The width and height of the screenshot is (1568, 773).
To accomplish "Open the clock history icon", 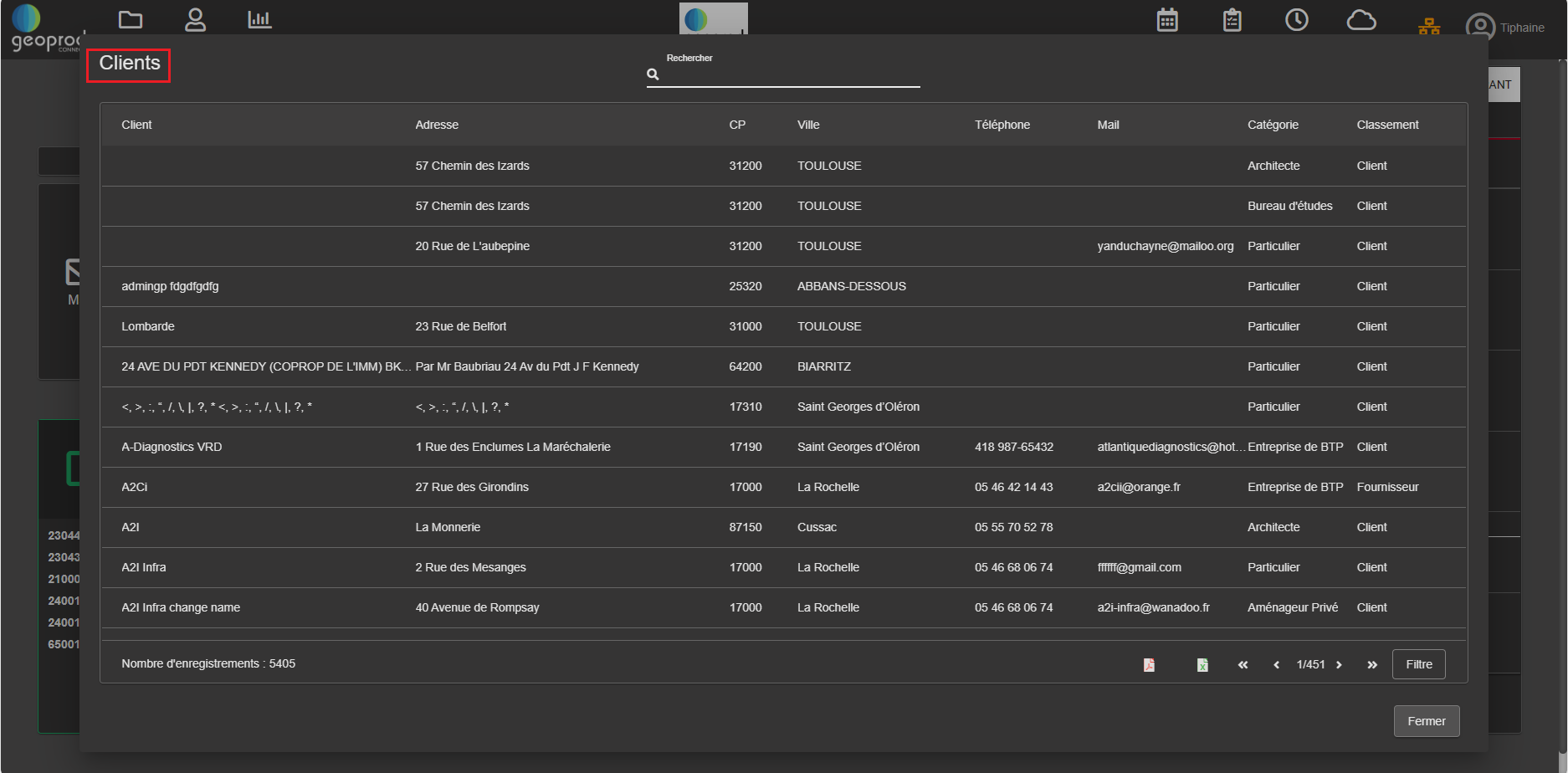I will click(x=1297, y=20).
